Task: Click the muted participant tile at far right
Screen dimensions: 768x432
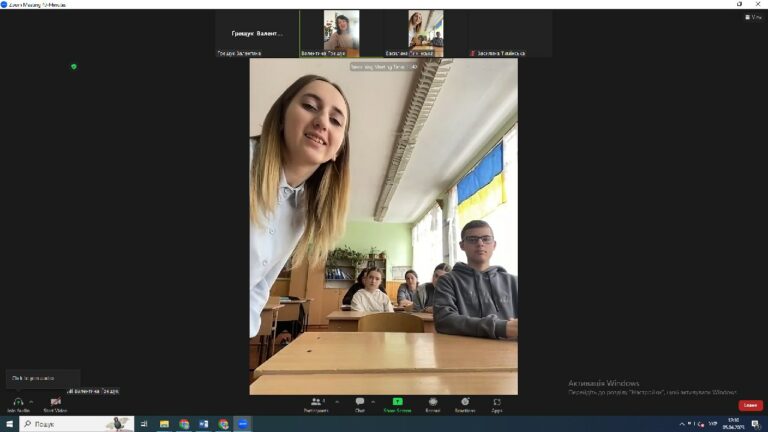Action: point(510,33)
